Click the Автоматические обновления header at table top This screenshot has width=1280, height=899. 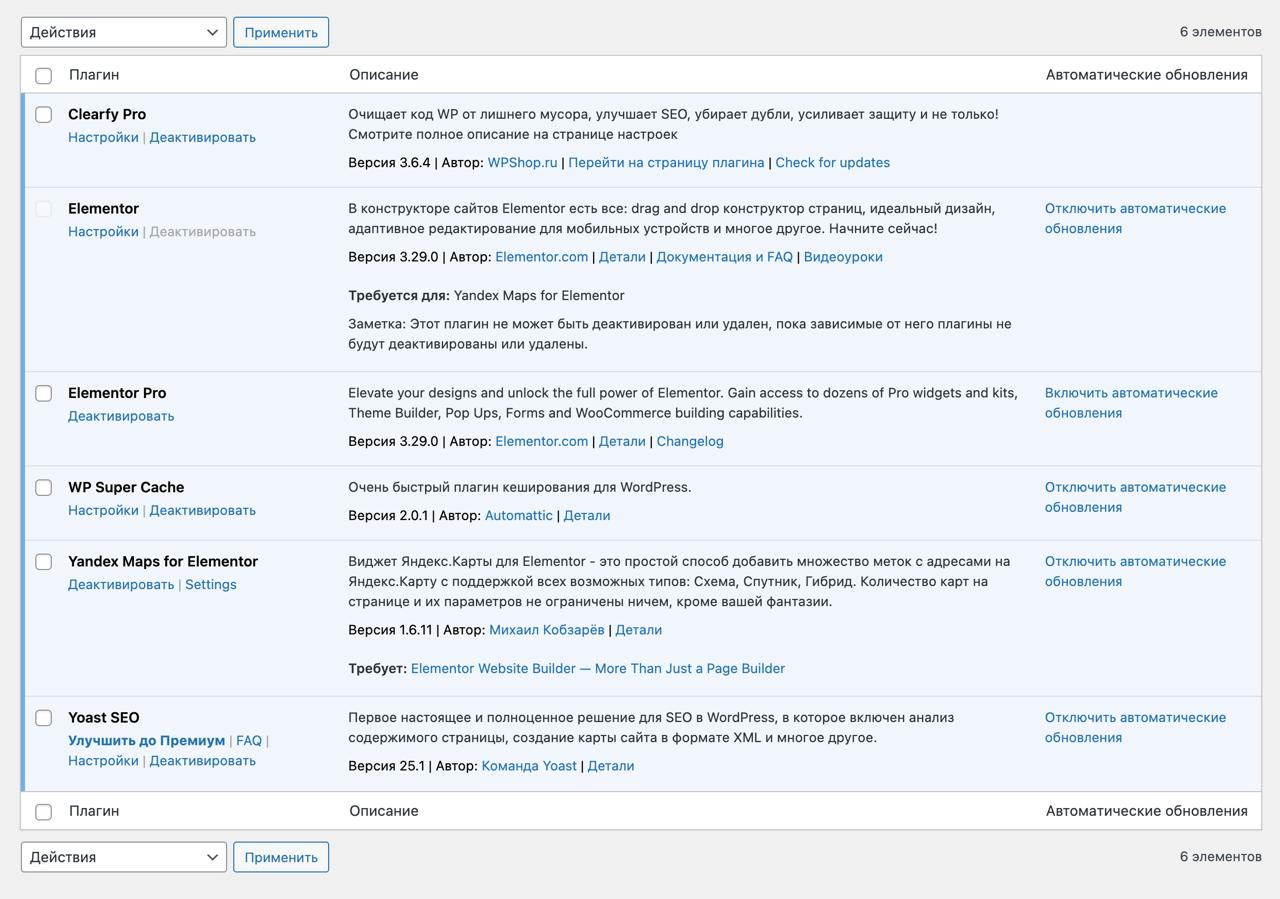pos(1146,75)
